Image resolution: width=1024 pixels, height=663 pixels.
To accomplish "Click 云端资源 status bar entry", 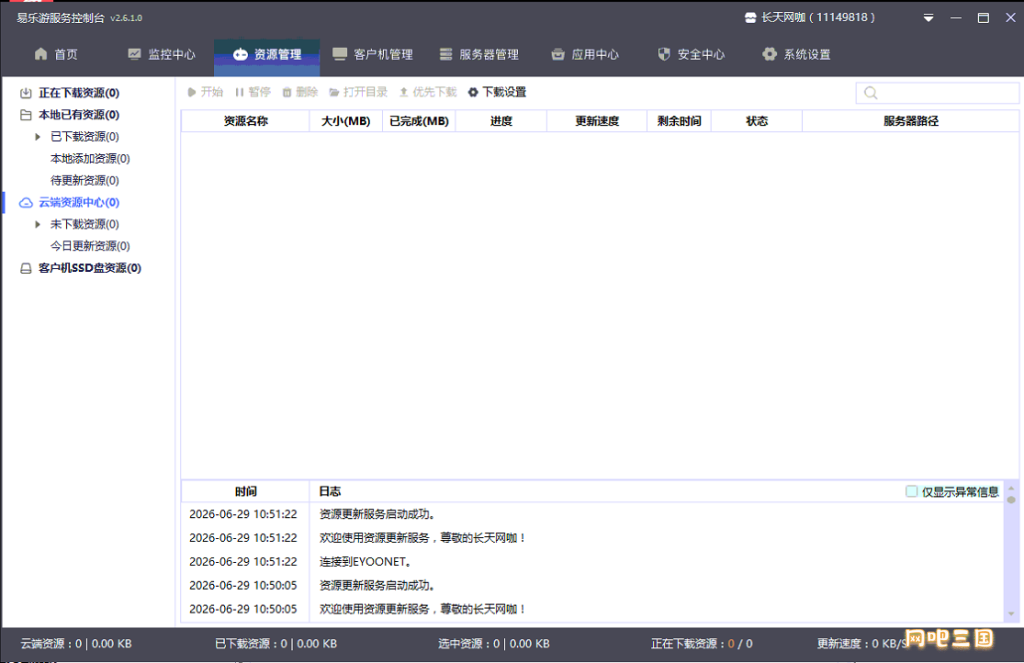I will (x=76, y=643).
